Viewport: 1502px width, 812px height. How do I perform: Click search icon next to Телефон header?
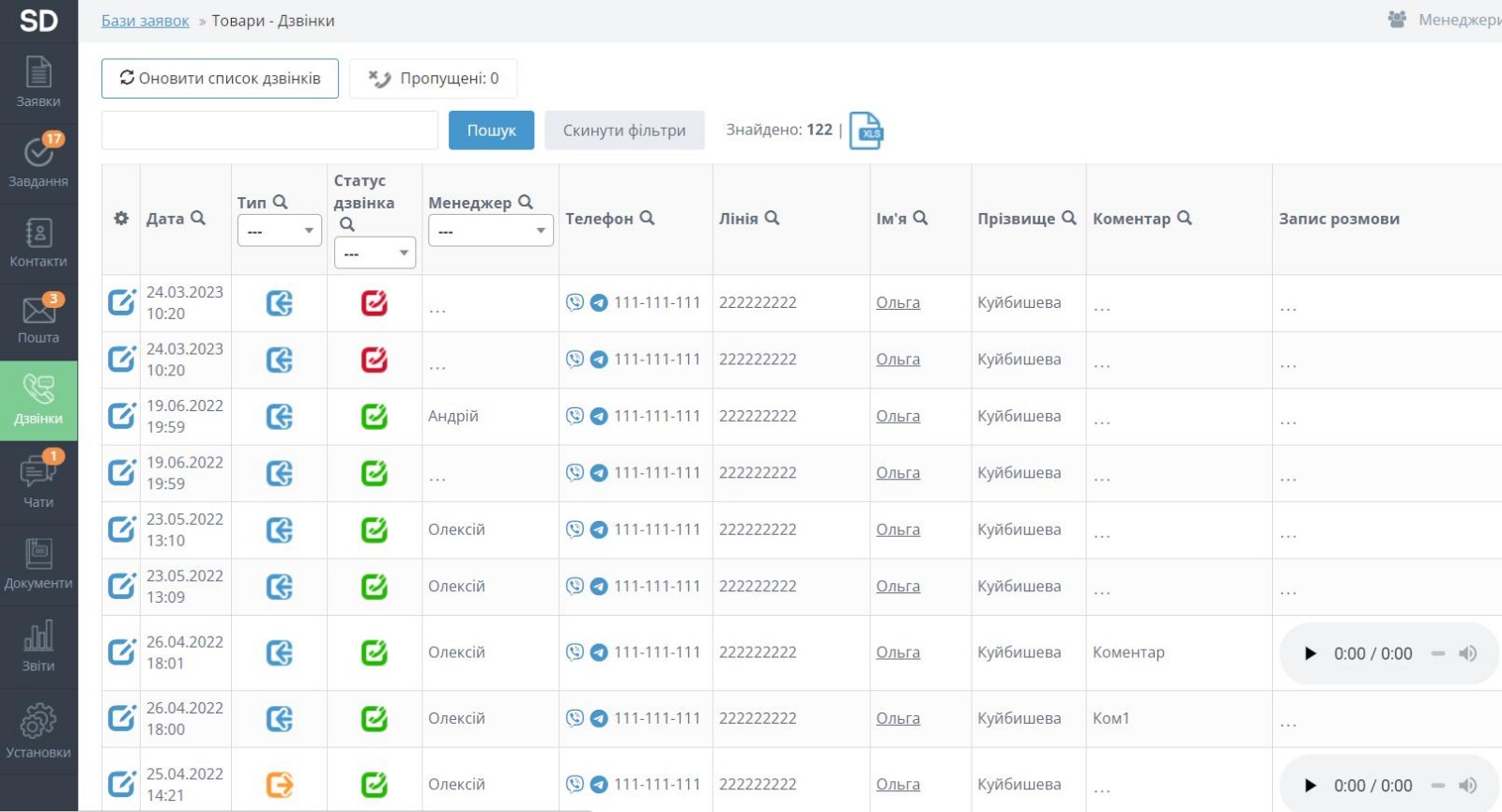tap(647, 218)
